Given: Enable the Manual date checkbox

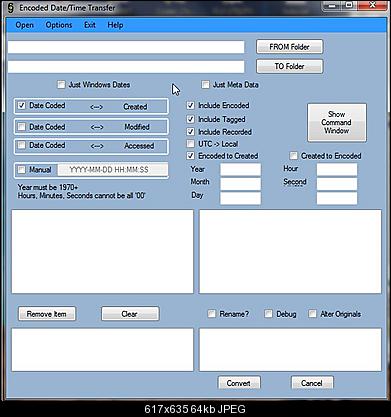Looking at the screenshot, I should point(22,170).
